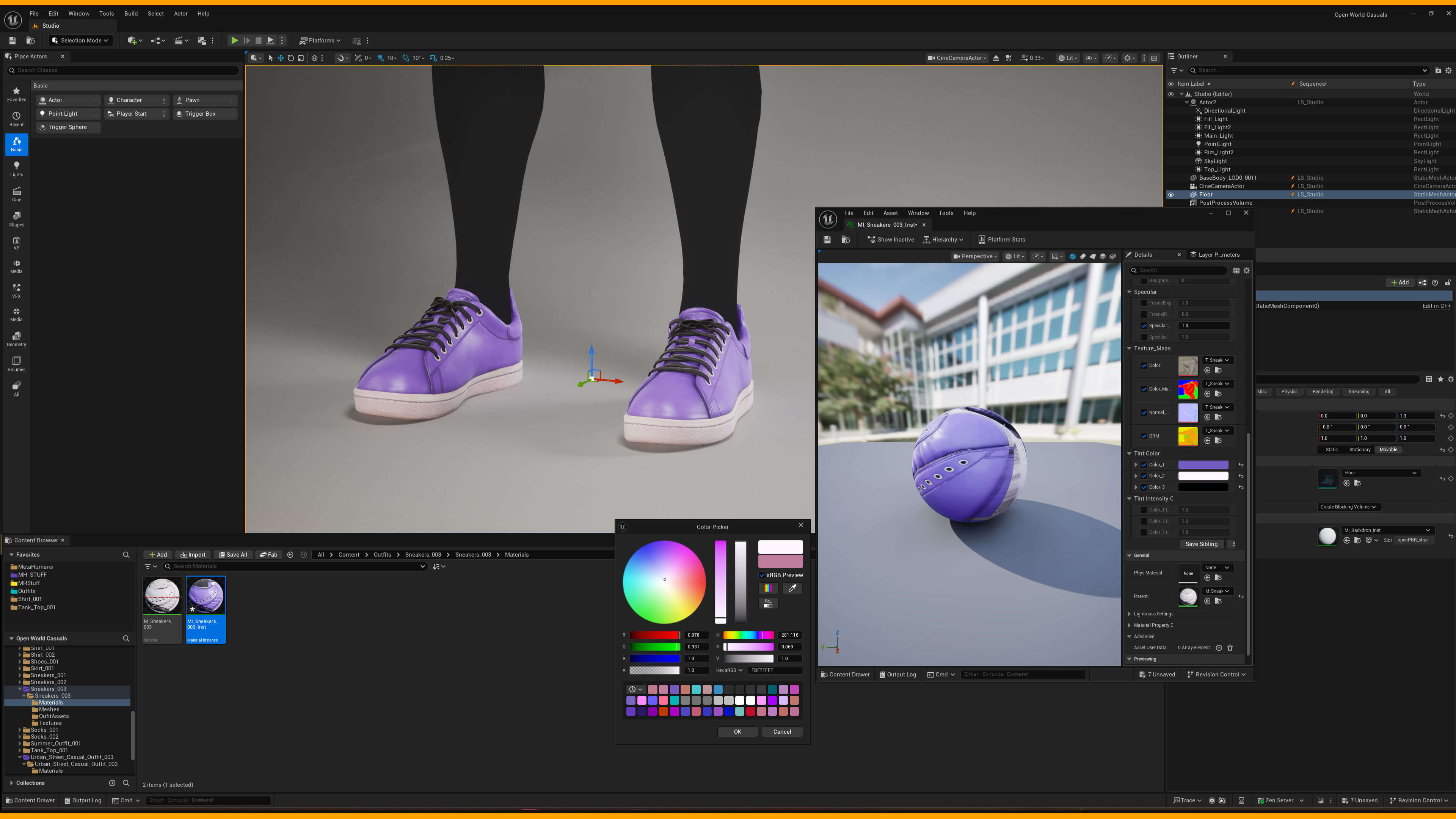1456x819 pixels.
Task: Open VFX category in Place Actors sidebar
Action: tap(16, 290)
